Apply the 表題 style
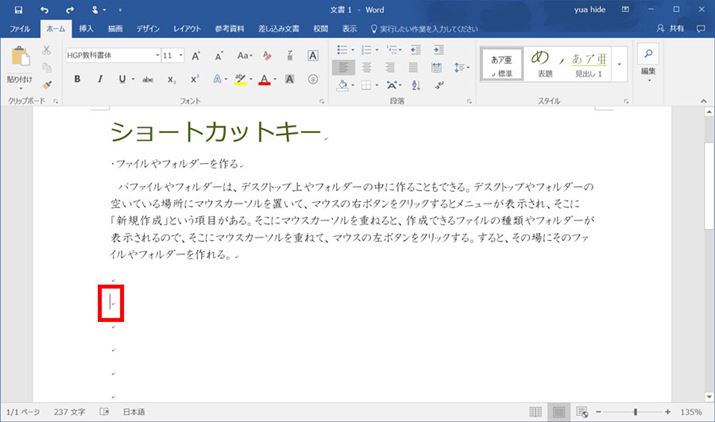This screenshot has height=422, width=715. pyautogui.click(x=546, y=63)
